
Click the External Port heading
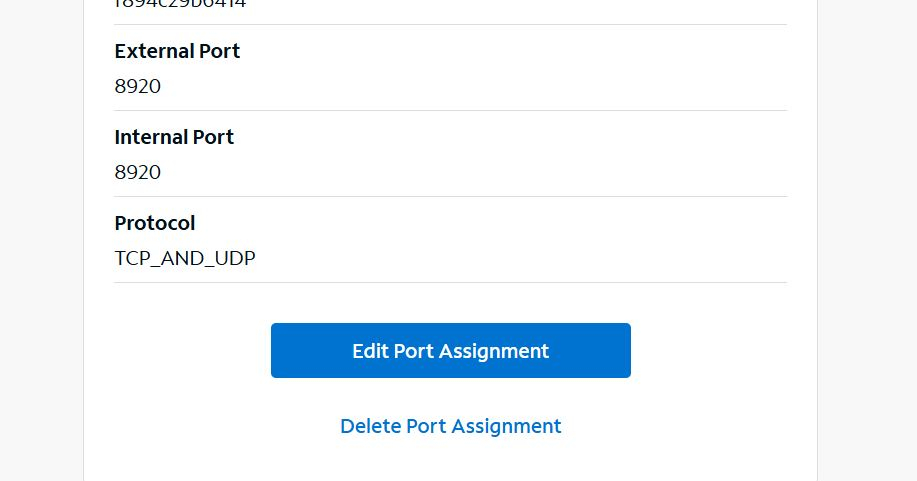pyautogui.click(x=177, y=51)
